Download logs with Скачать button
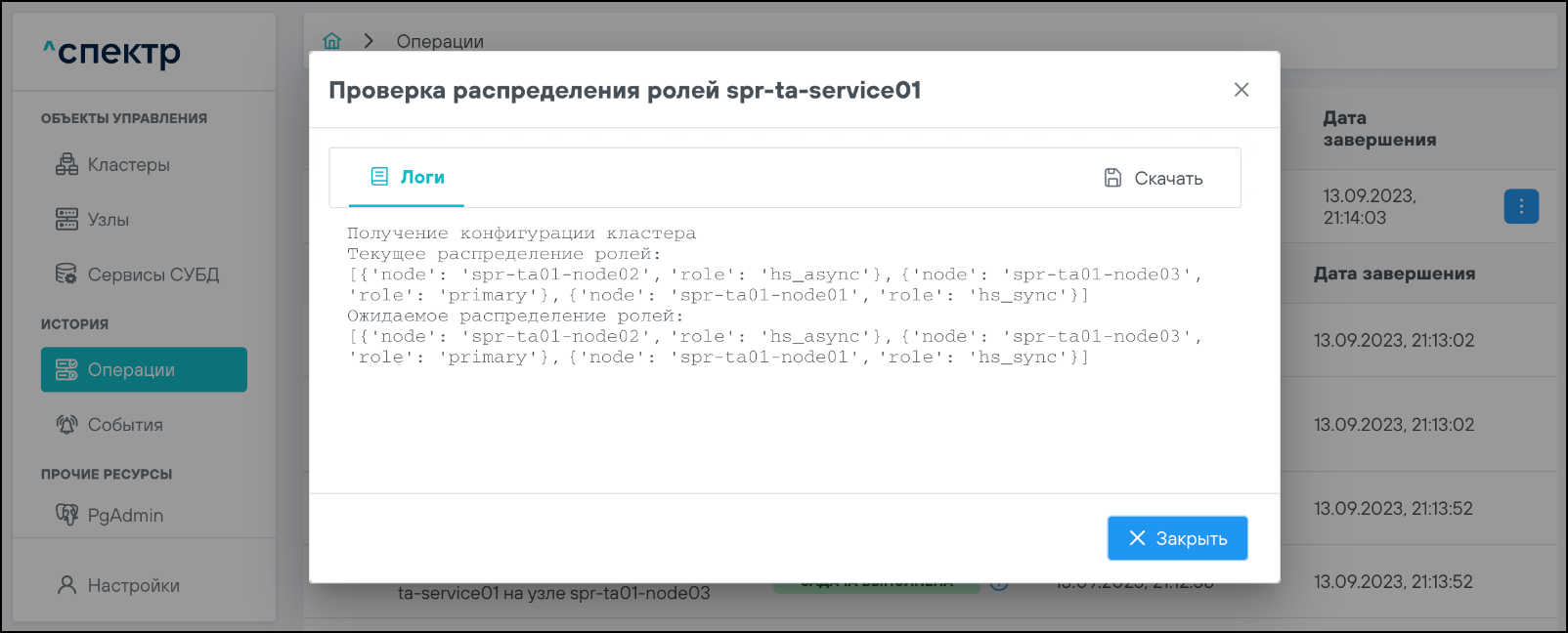This screenshot has width=1568, height=633. 1154,178
